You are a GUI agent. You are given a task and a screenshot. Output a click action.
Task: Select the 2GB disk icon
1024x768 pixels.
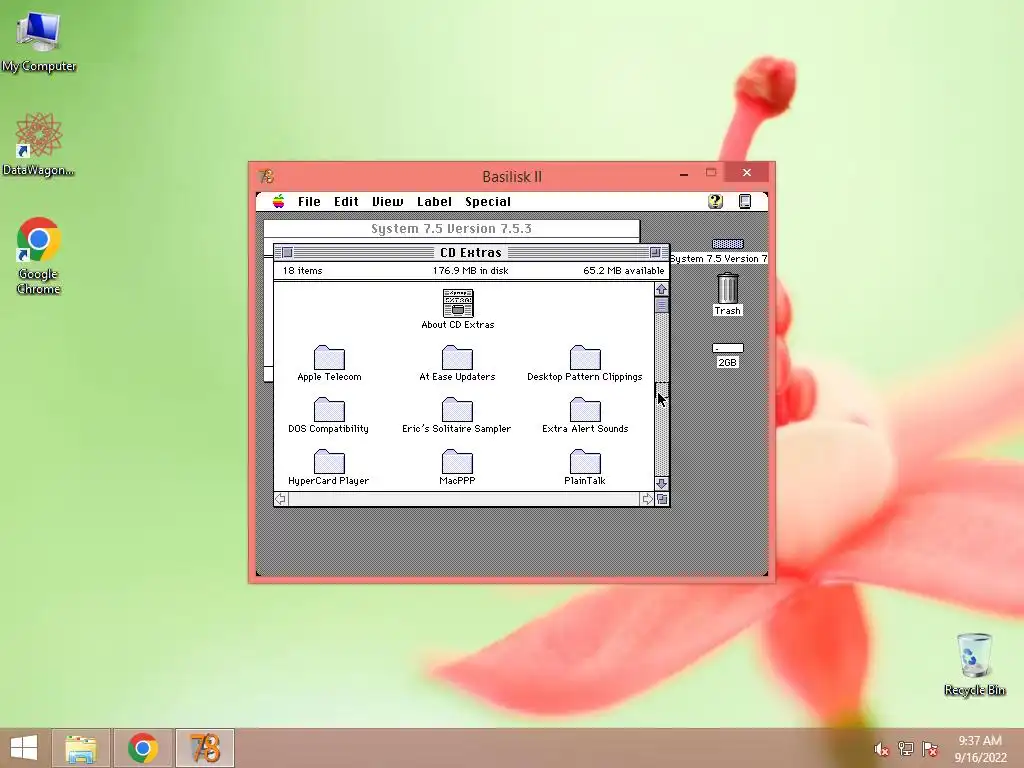728,348
